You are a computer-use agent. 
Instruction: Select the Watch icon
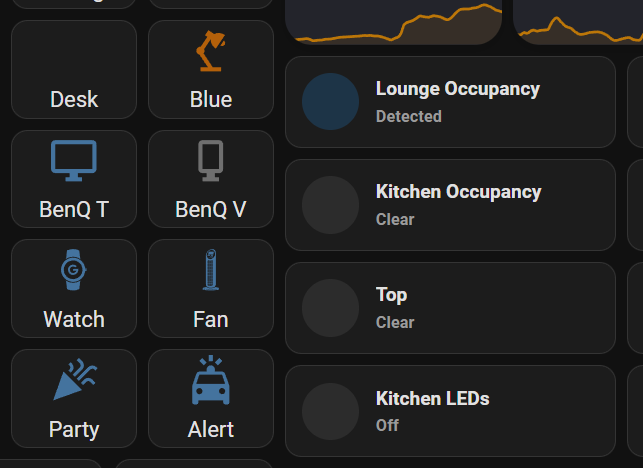pos(74,270)
